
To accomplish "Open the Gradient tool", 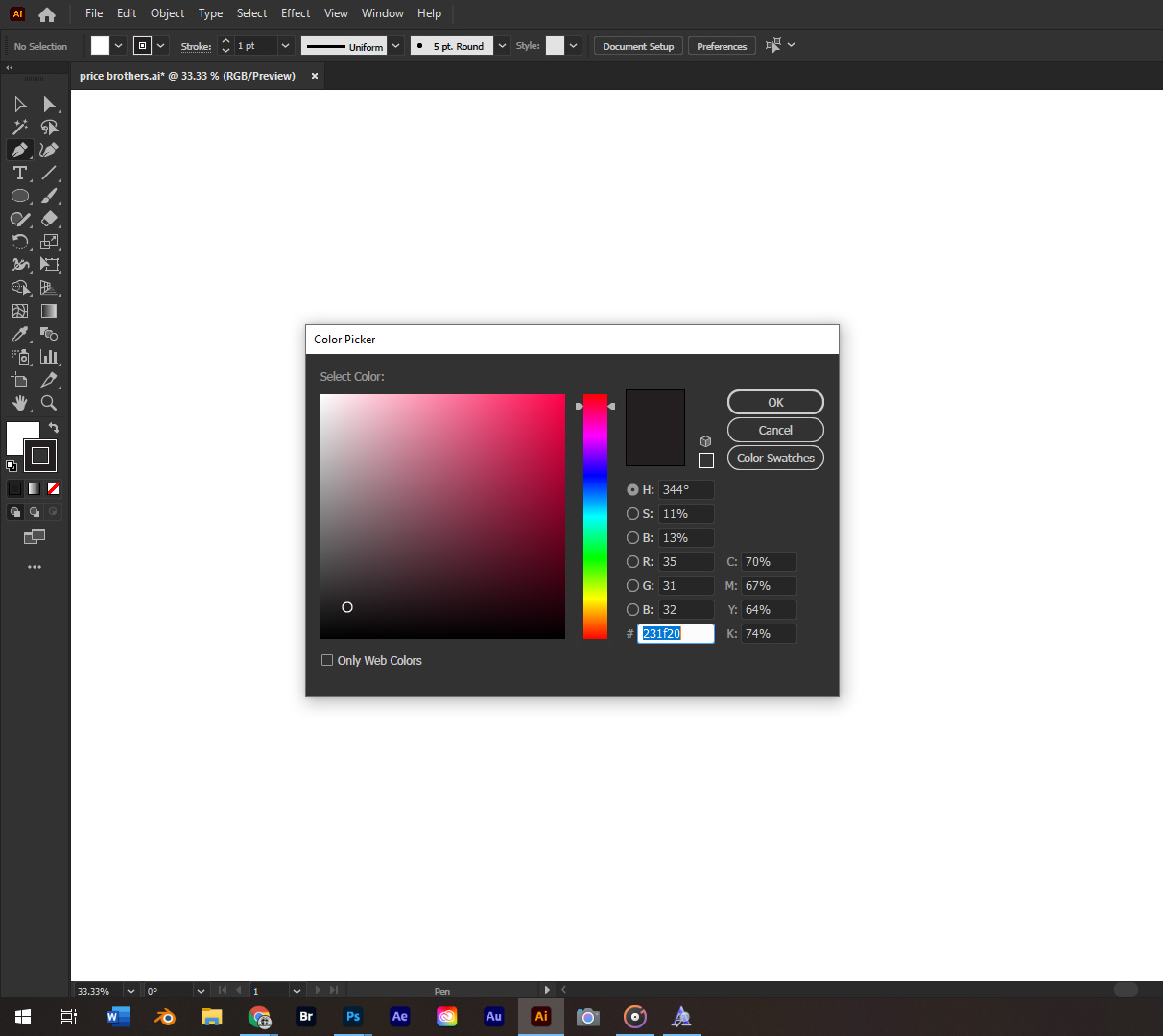I will [x=50, y=311].
